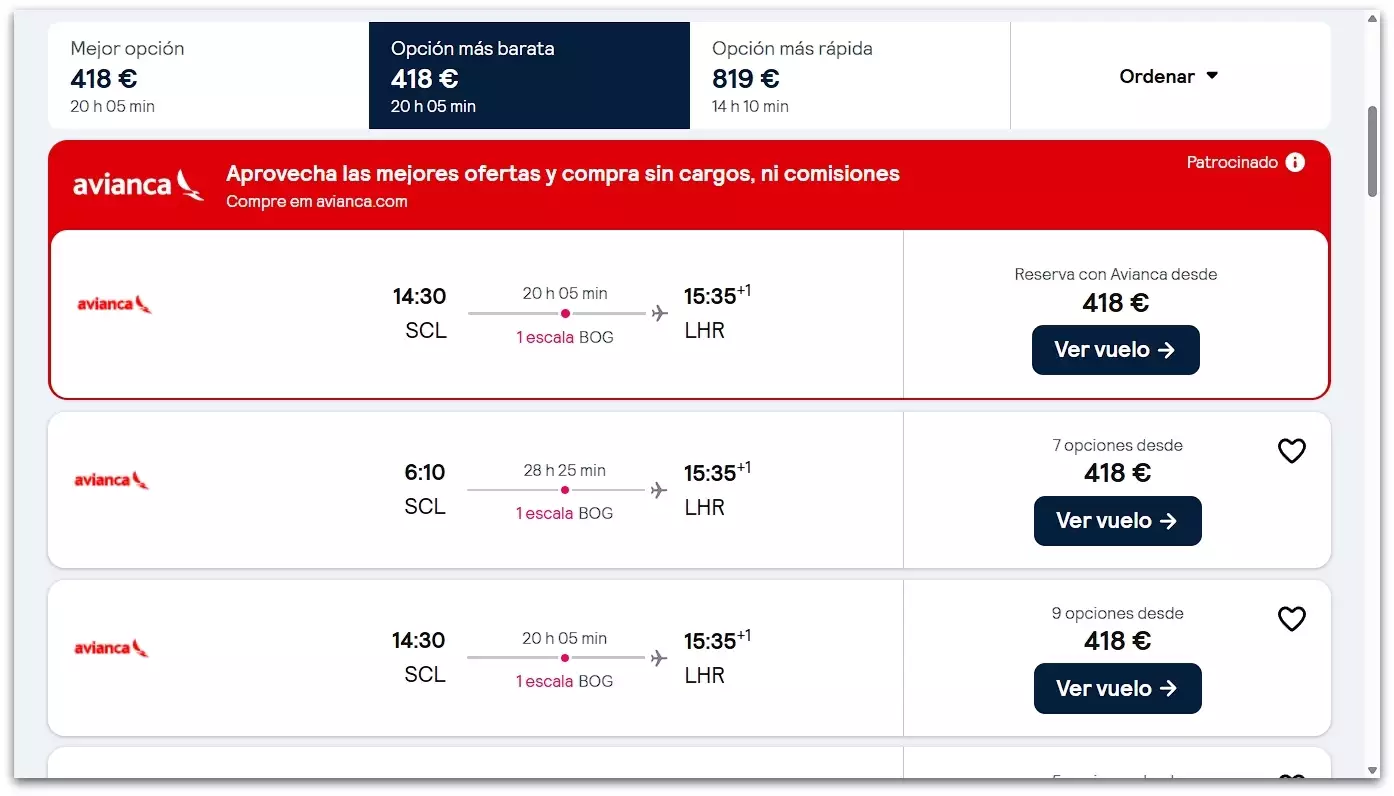
Task: Click the Avianca logo in red banner
Action: 138,185
